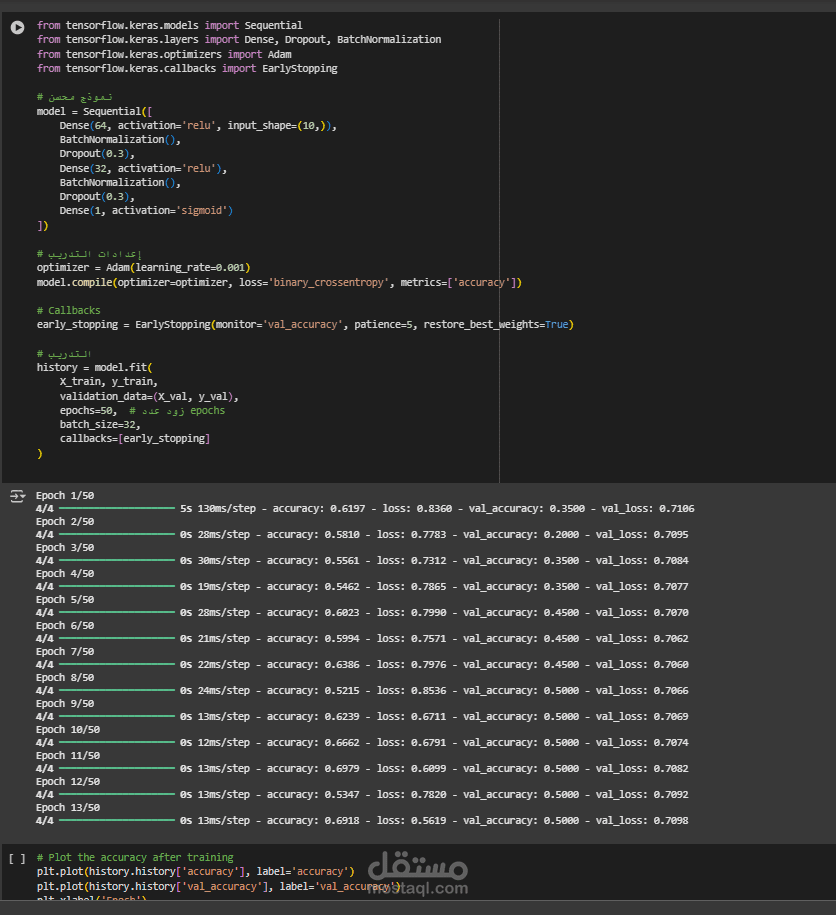The width and height of the screenshot is (836, 915).
Task: Click the '# Plot the accuracy after training' comment
Action: point(134,858)
